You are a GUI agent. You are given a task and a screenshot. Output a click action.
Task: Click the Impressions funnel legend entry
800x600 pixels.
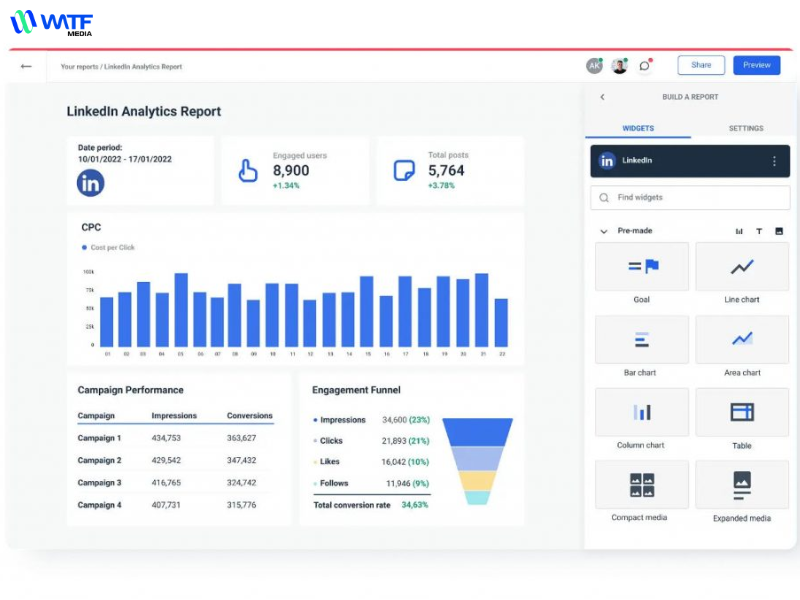click(339, 420)
